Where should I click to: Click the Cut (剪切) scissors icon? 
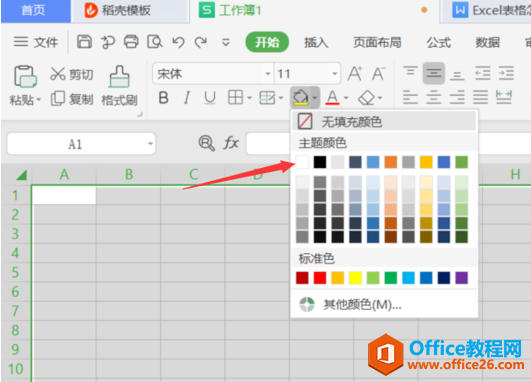click(x=58, y=74)
